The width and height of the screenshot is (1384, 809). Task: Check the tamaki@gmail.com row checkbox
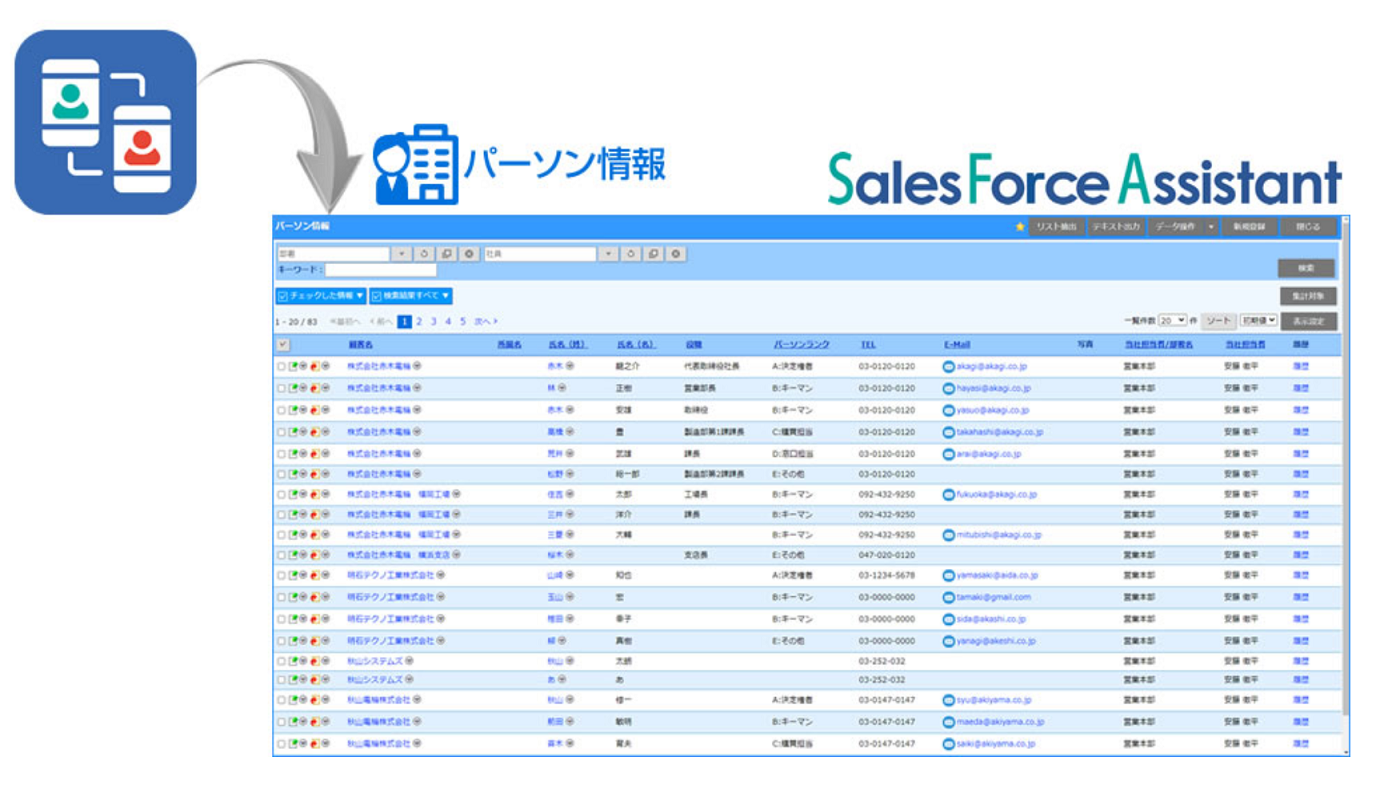click(282, 597)
